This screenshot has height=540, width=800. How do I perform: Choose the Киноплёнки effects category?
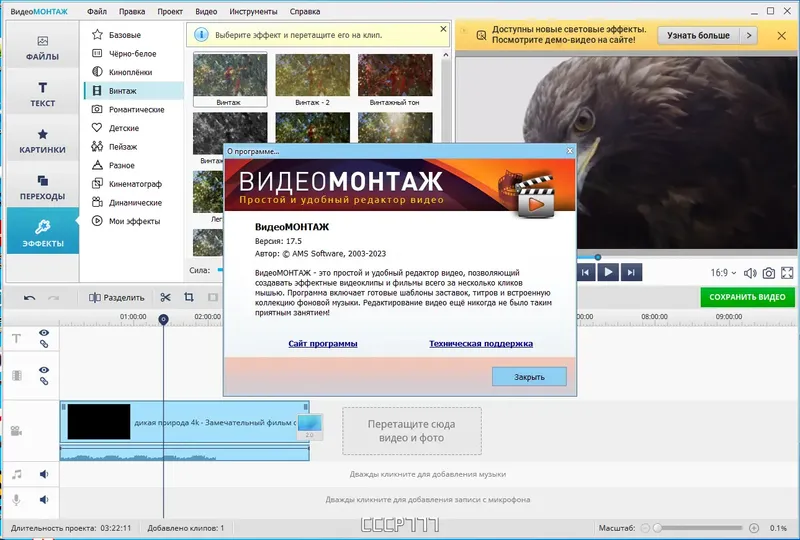coord(133,72)
